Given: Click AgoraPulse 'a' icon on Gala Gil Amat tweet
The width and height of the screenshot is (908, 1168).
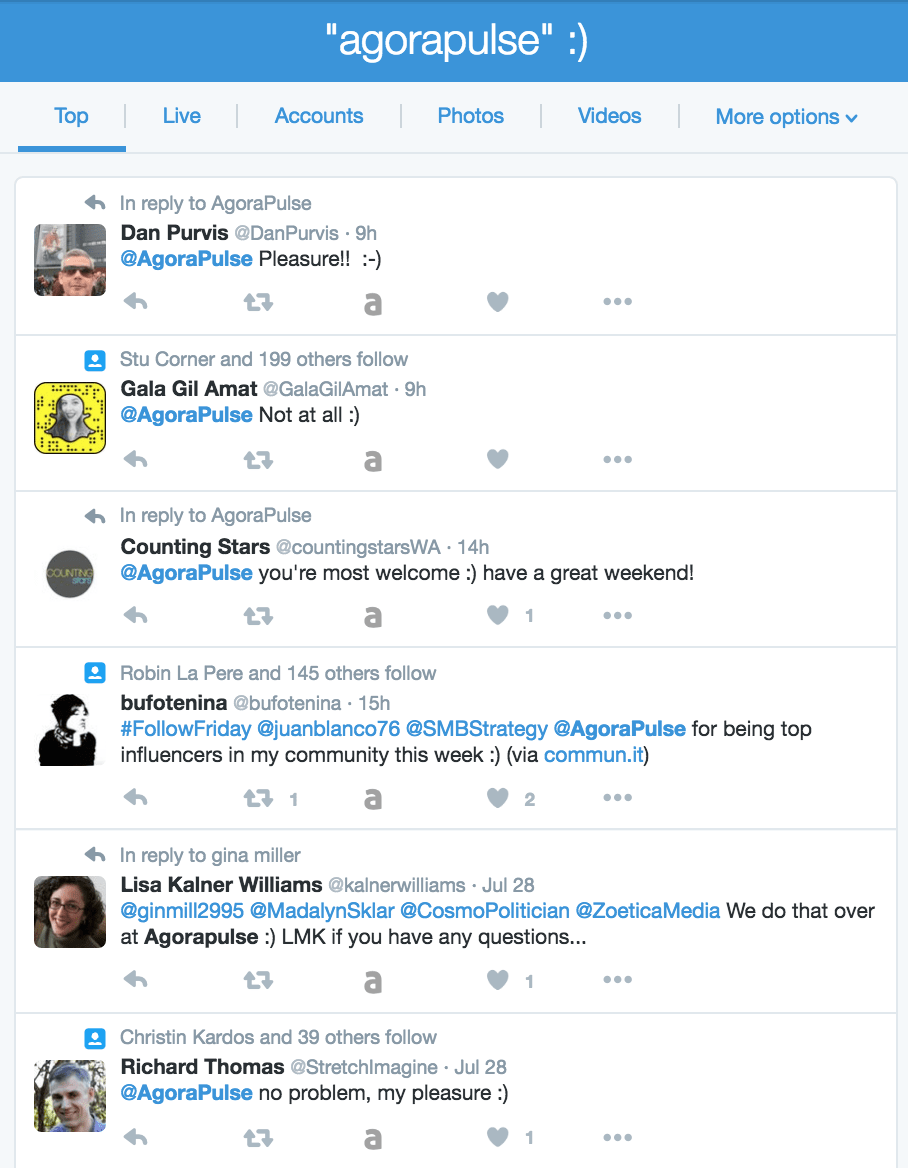Looking at the screenshot, I should (x=372, y=460).
